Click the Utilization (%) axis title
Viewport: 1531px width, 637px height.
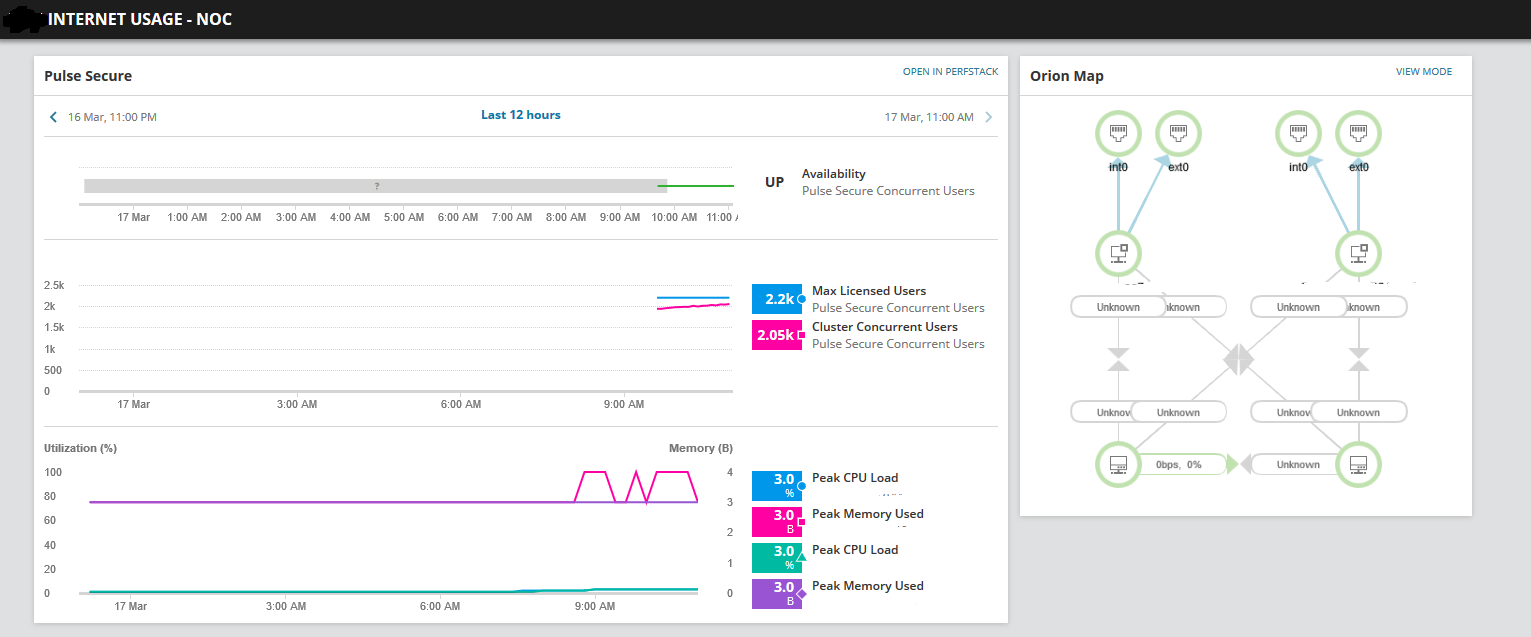click(81, 448)
